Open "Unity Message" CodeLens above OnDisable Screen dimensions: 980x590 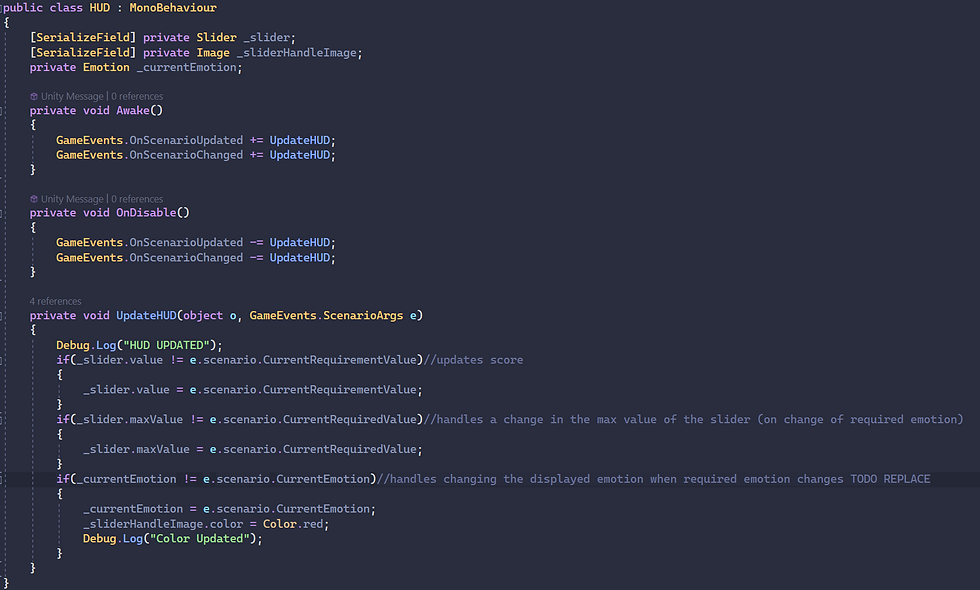point(72,199)
